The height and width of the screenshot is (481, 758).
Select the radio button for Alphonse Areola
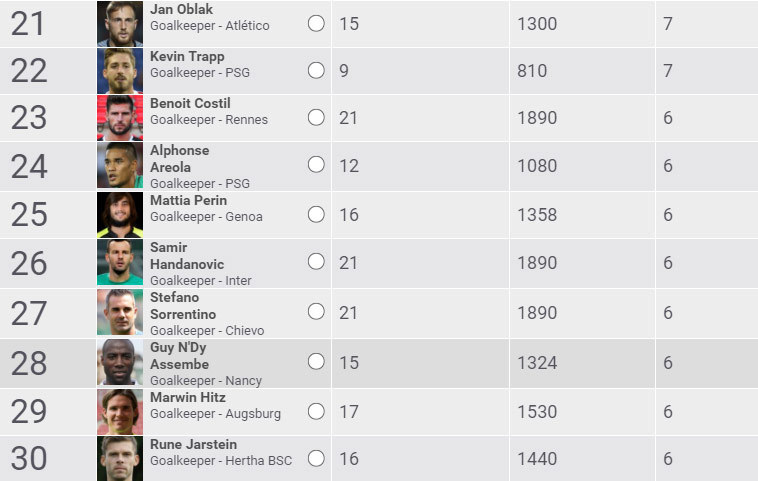(x=316, y=165)
